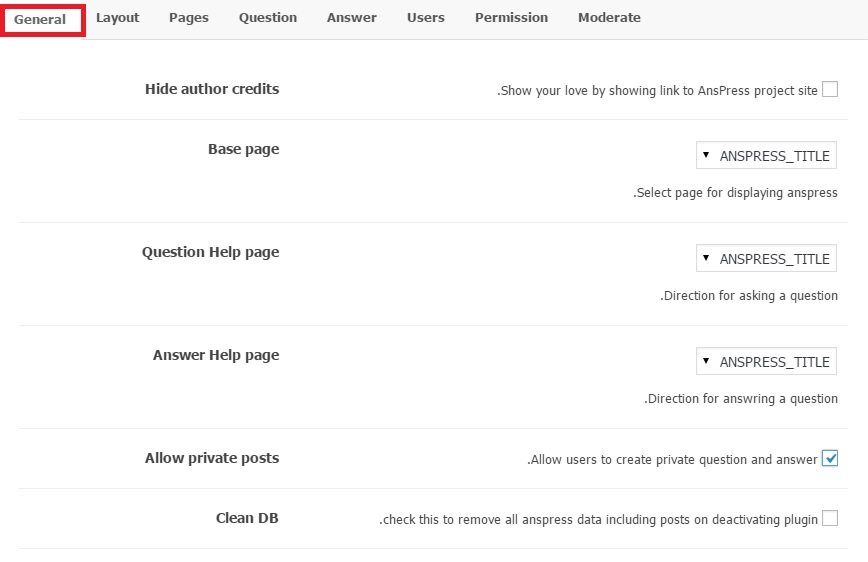Select the Answer tab
This screenshot has width=868, height=562.
coord(352,18)
